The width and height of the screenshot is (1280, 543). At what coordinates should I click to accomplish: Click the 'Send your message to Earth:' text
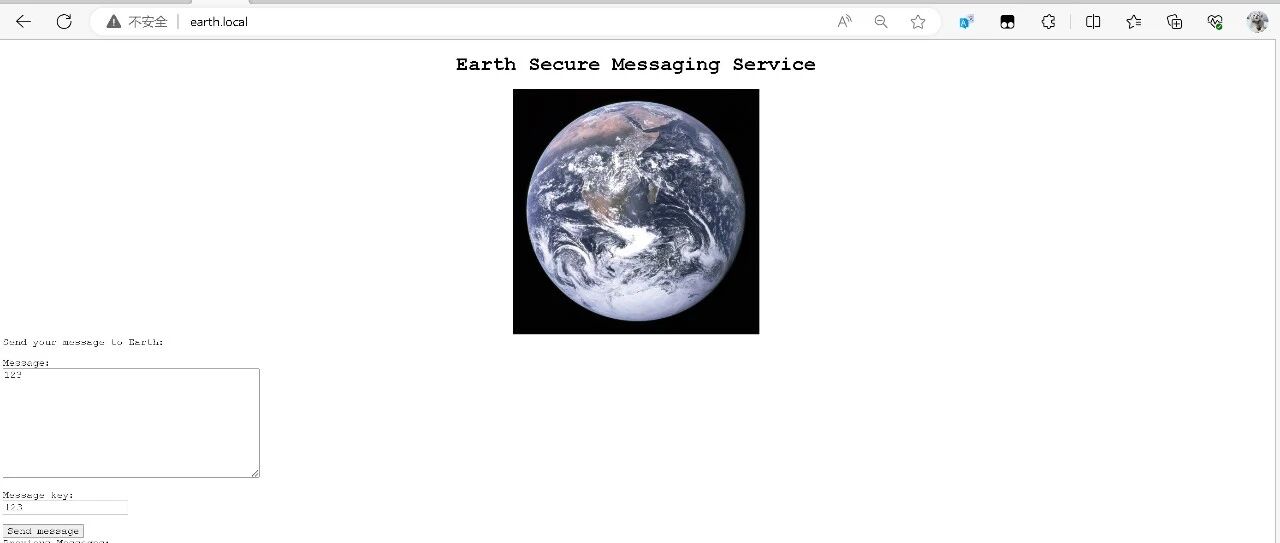pos(83,342)
